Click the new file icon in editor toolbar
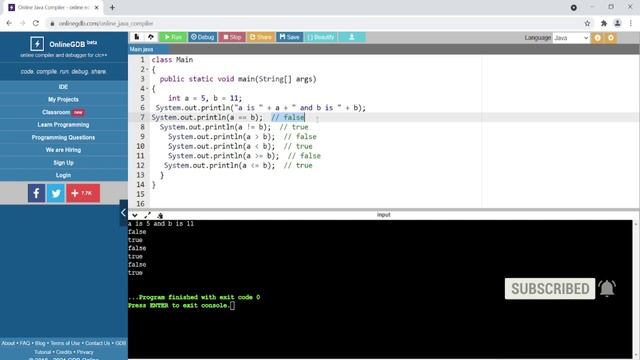This screenshot has width=640, height=360. click(137, 37)
